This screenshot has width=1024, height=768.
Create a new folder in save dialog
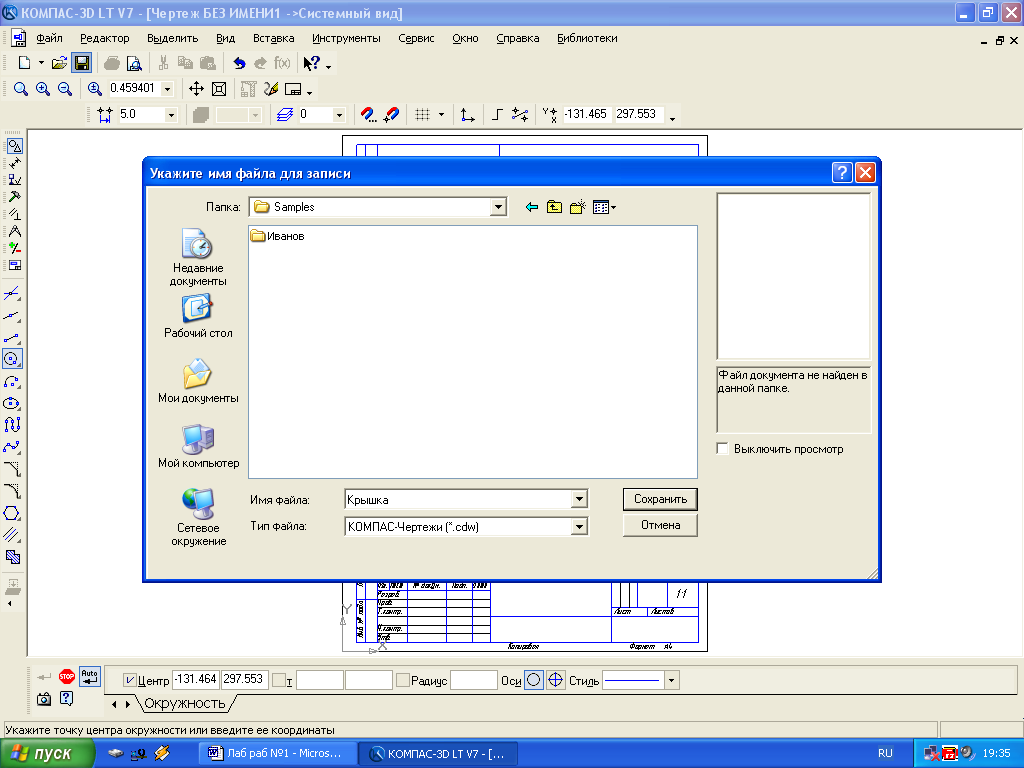pyautogui.click(x=577, y=208)
